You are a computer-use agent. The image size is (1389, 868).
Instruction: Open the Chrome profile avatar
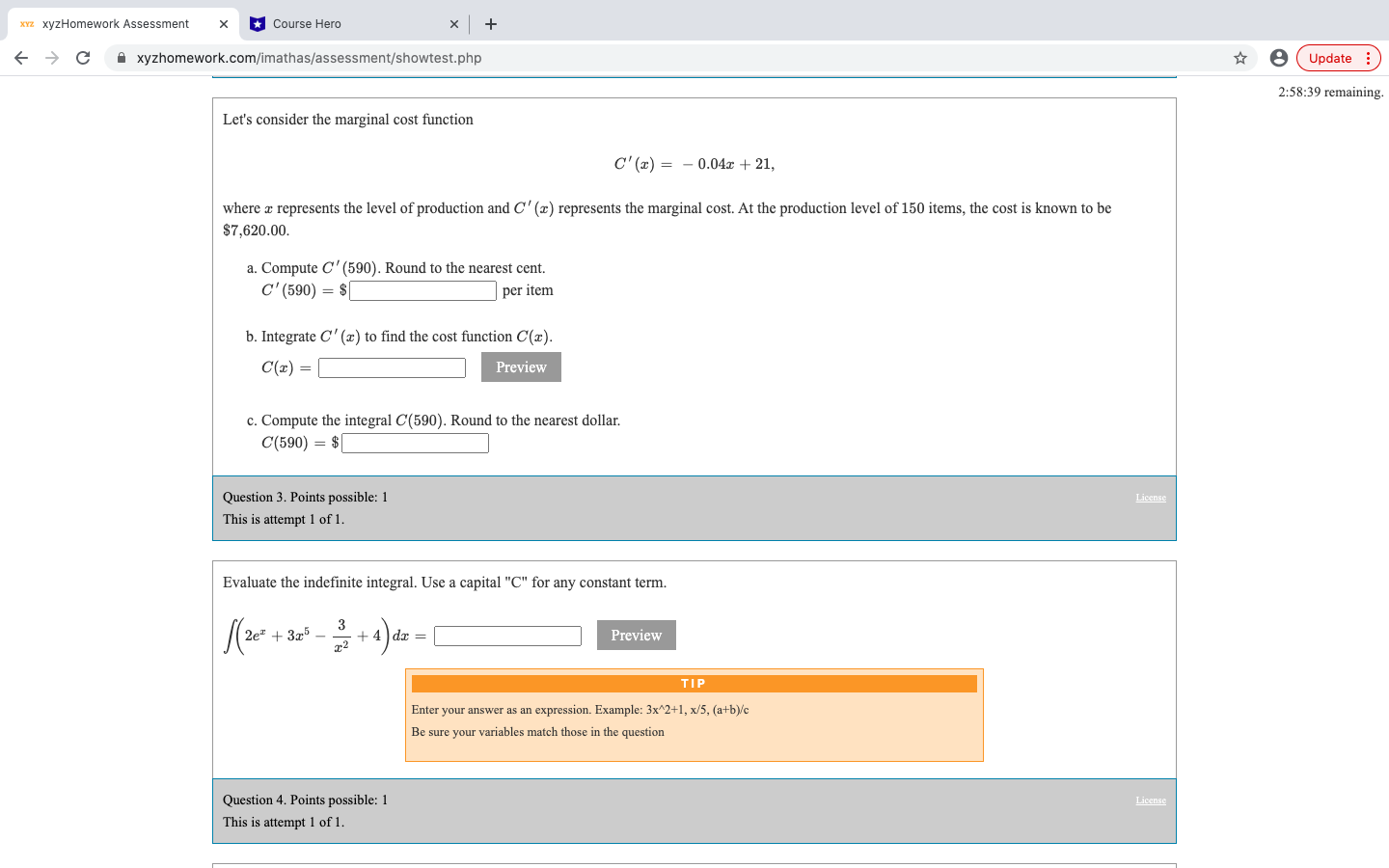[1278, 58]
